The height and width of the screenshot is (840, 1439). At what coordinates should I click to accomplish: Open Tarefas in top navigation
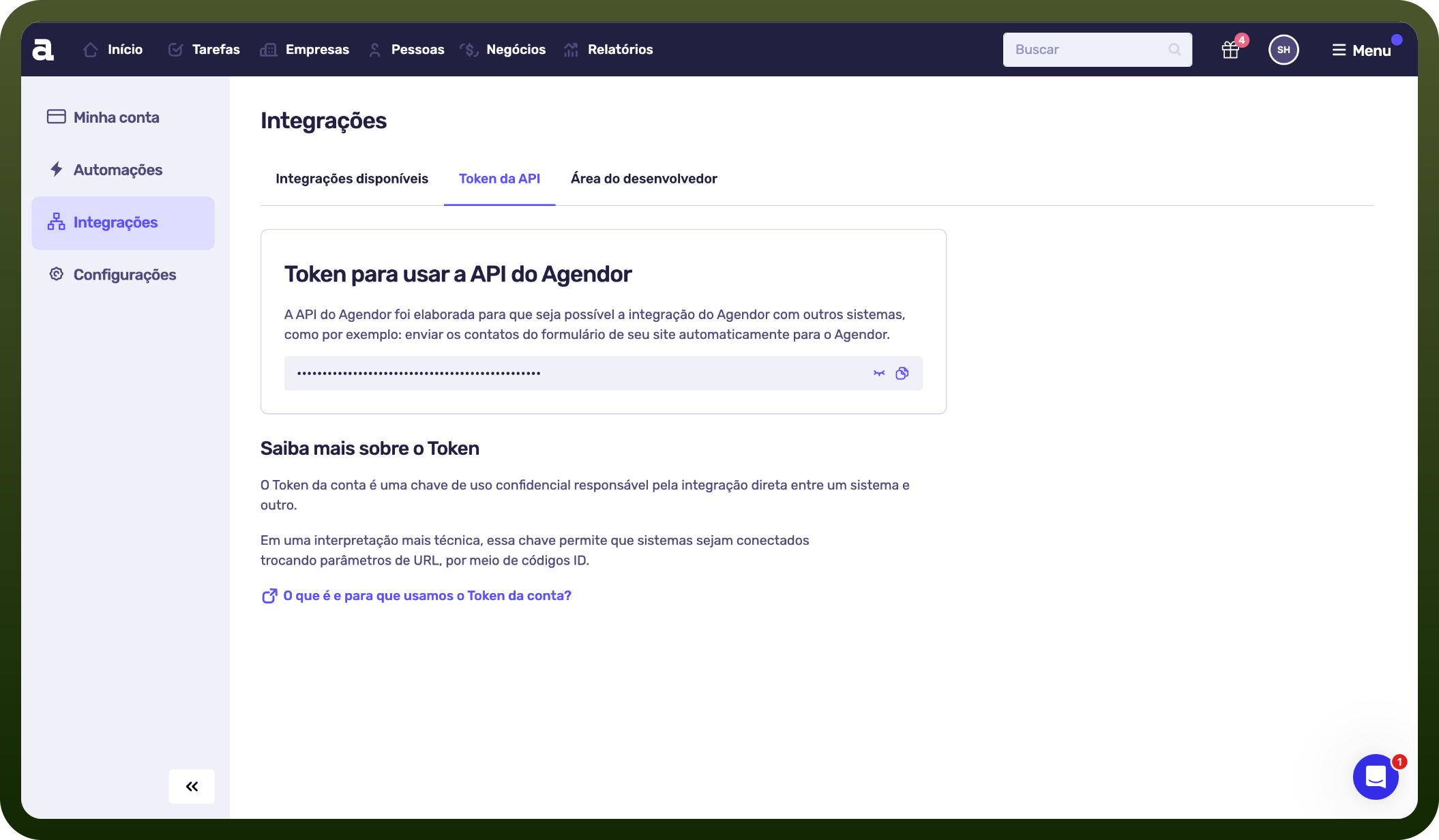click(204, 50)
